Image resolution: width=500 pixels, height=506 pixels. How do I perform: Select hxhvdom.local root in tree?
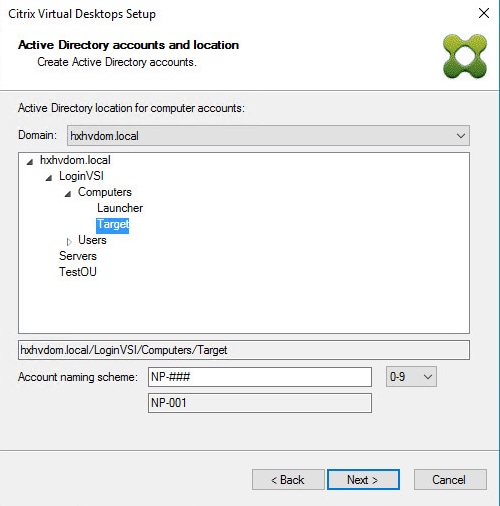click(75, 160)
